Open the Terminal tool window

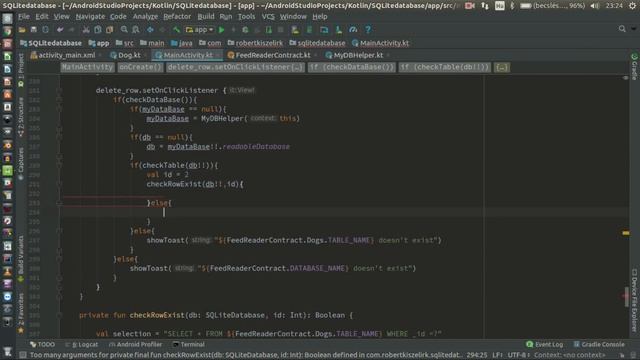point(189,344)
